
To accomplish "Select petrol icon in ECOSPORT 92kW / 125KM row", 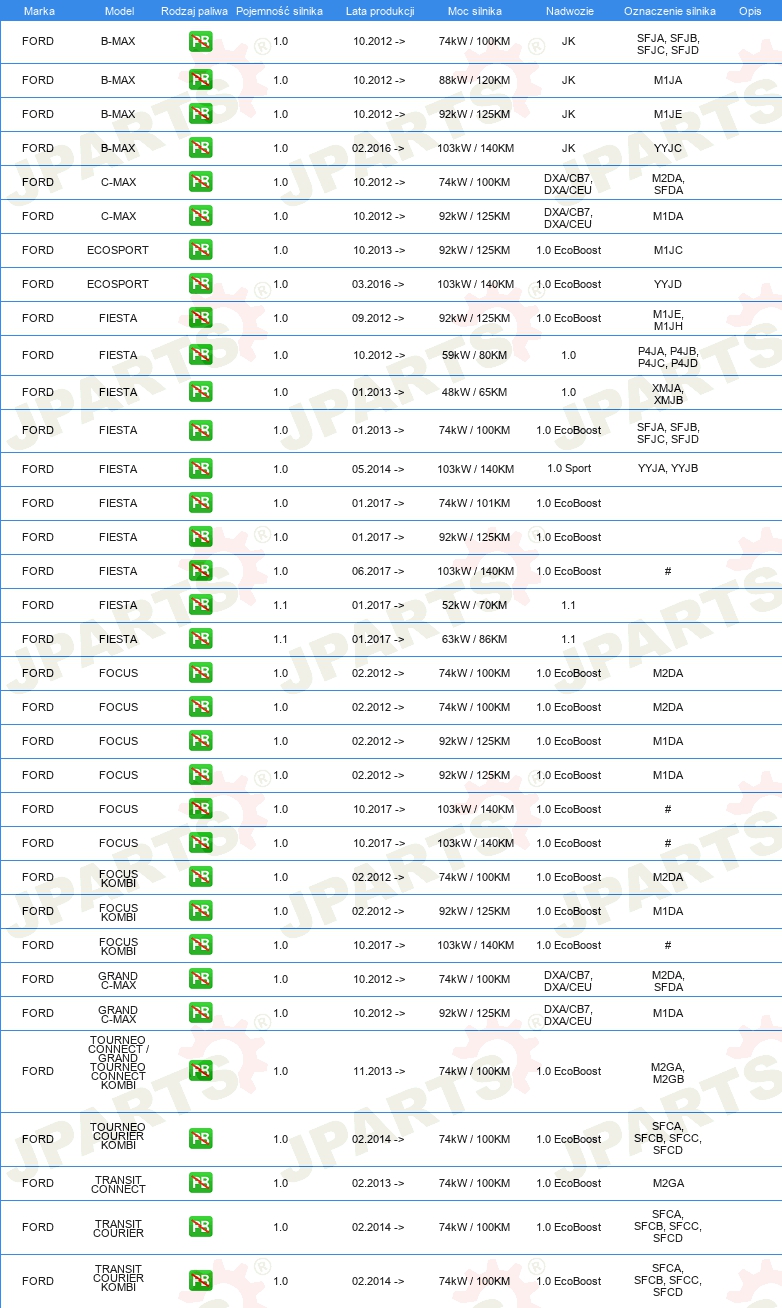I will click(x=201, y=250).
